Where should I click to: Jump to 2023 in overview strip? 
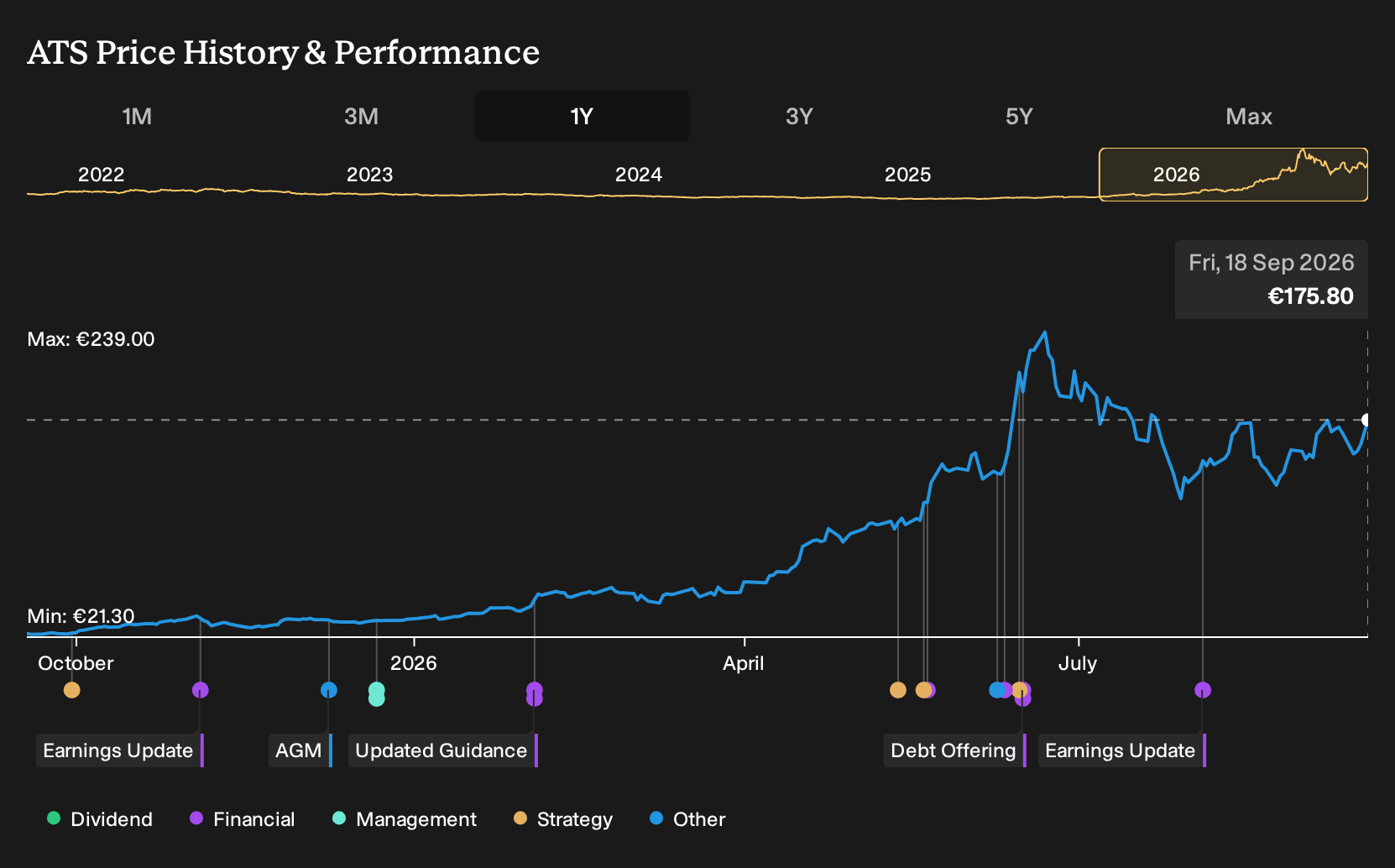coord(370,175)
